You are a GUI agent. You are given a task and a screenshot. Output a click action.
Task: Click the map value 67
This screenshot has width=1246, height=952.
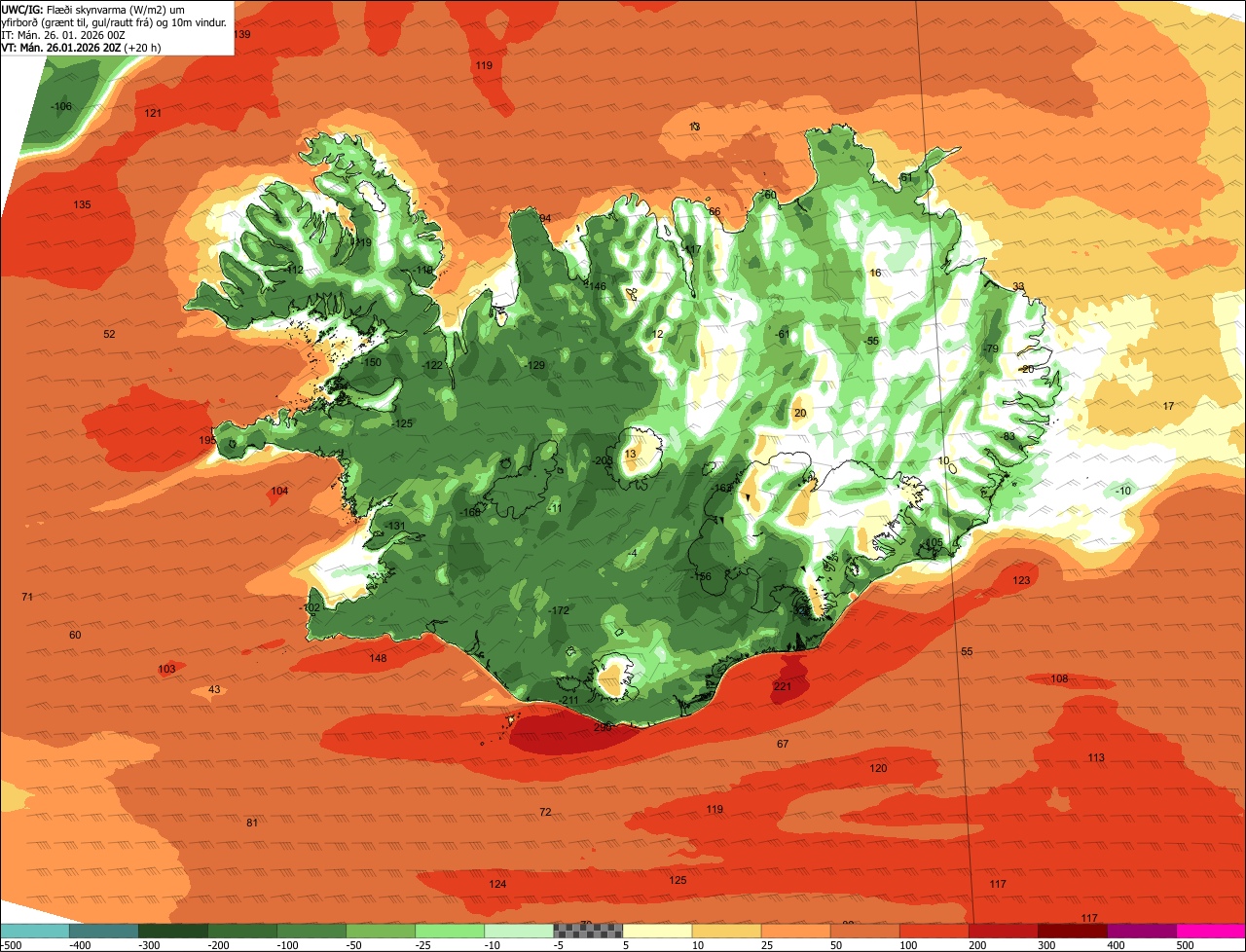point(783,744)
